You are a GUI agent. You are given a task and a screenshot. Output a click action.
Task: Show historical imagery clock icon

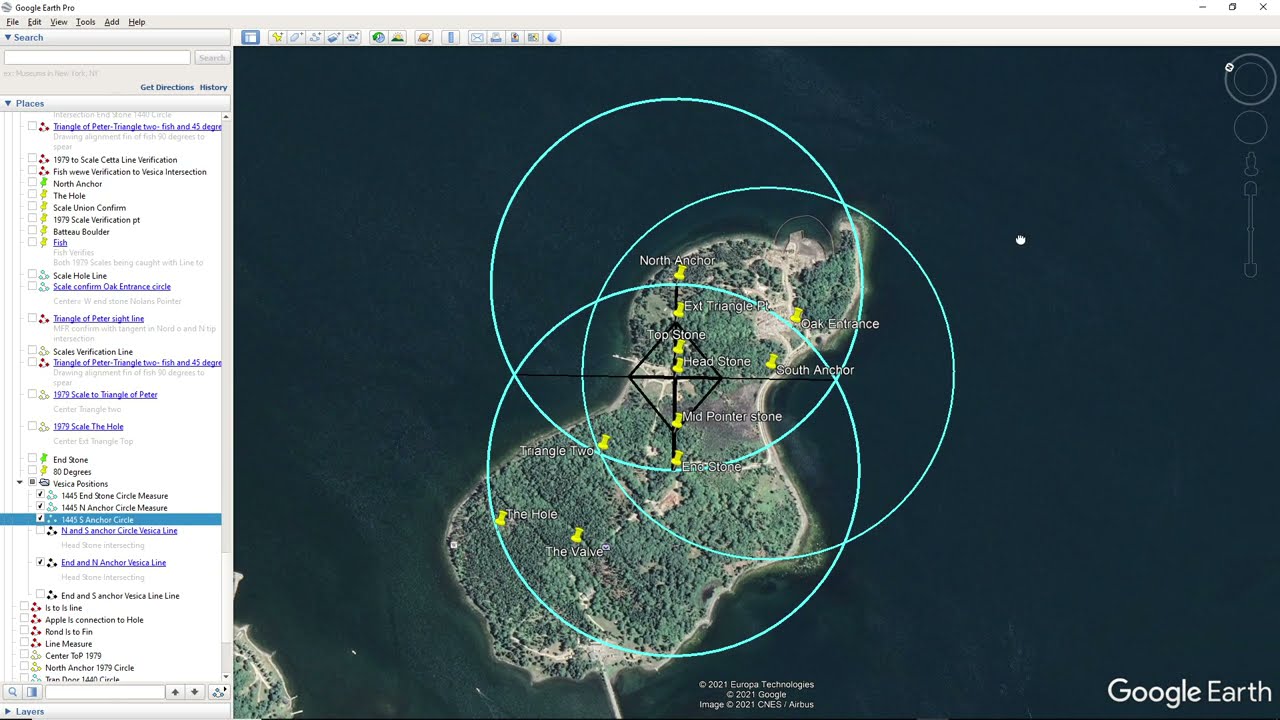[378, 37]
